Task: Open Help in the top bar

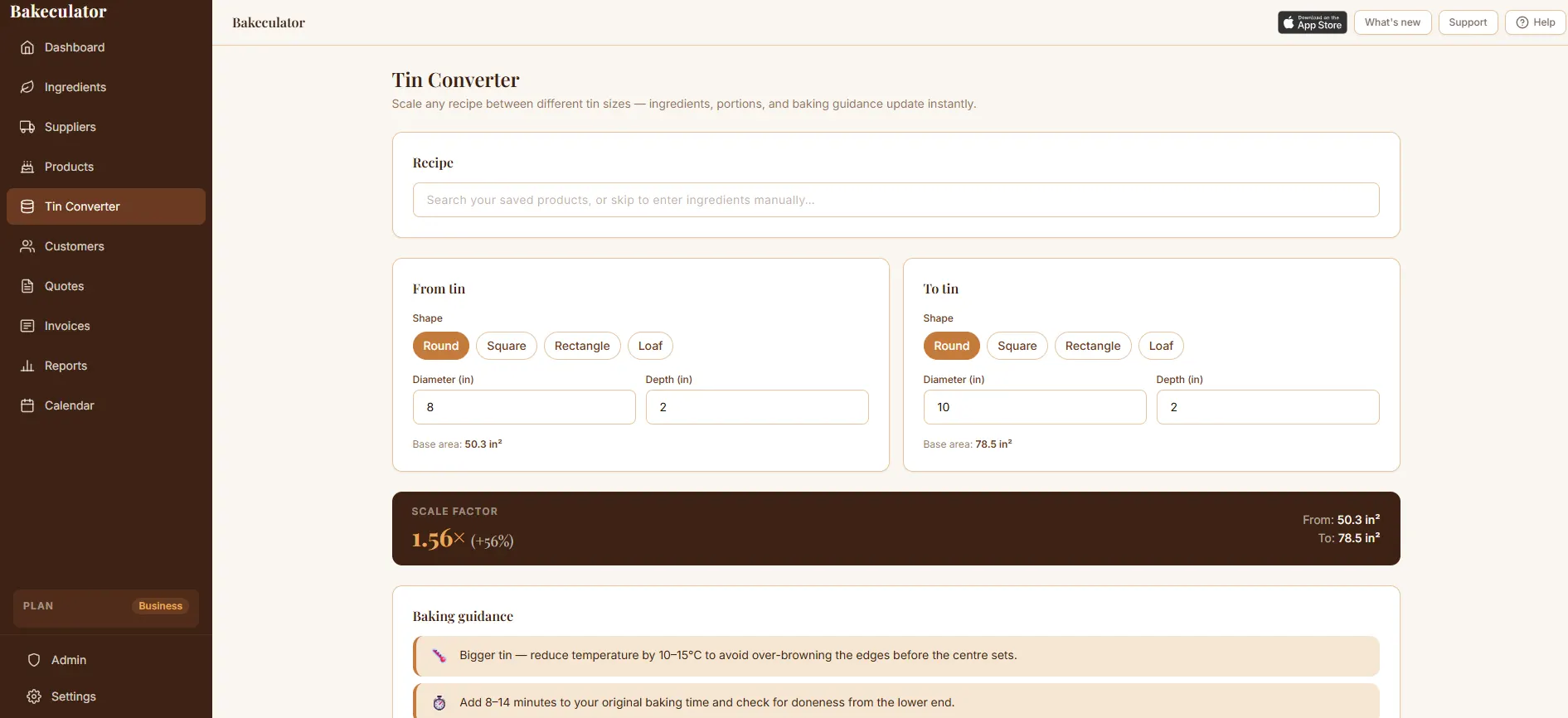Action: coord(1536,22)
